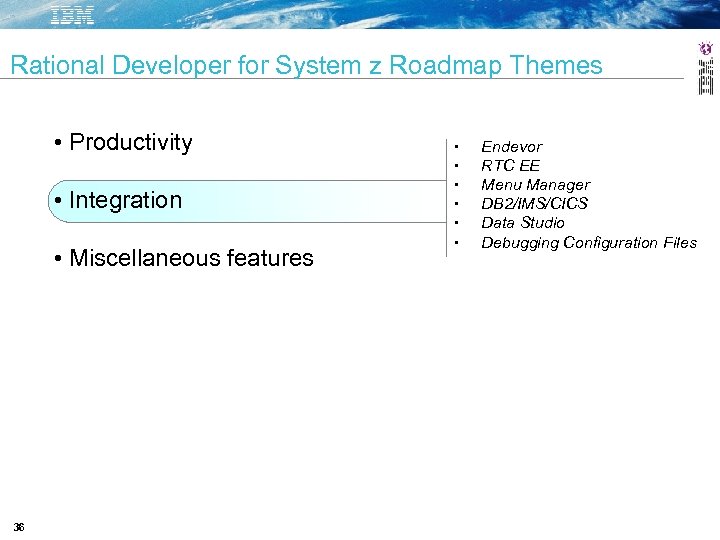Click the Data Studio list item
Screen dimensions: 720x540
tap(523, 223)
